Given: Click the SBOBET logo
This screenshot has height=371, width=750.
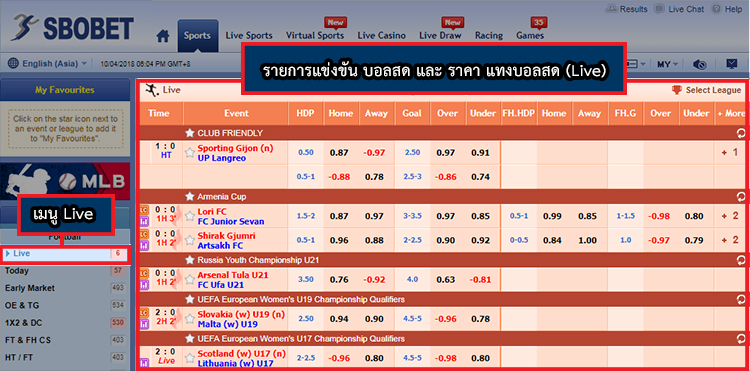Looking at the screenshot, I should click(72, 28).
